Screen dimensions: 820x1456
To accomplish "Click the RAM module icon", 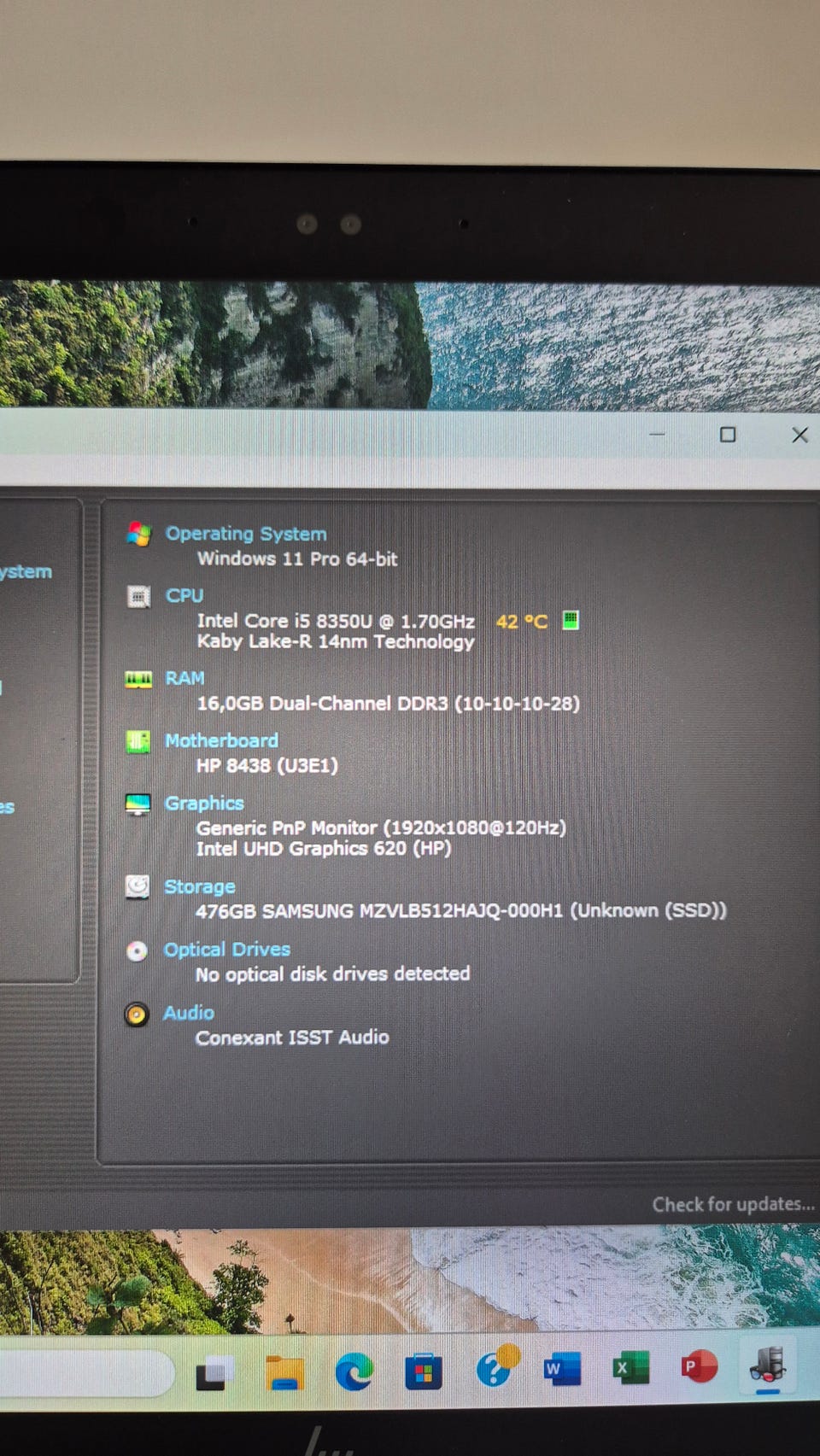I will coord(138,679).
